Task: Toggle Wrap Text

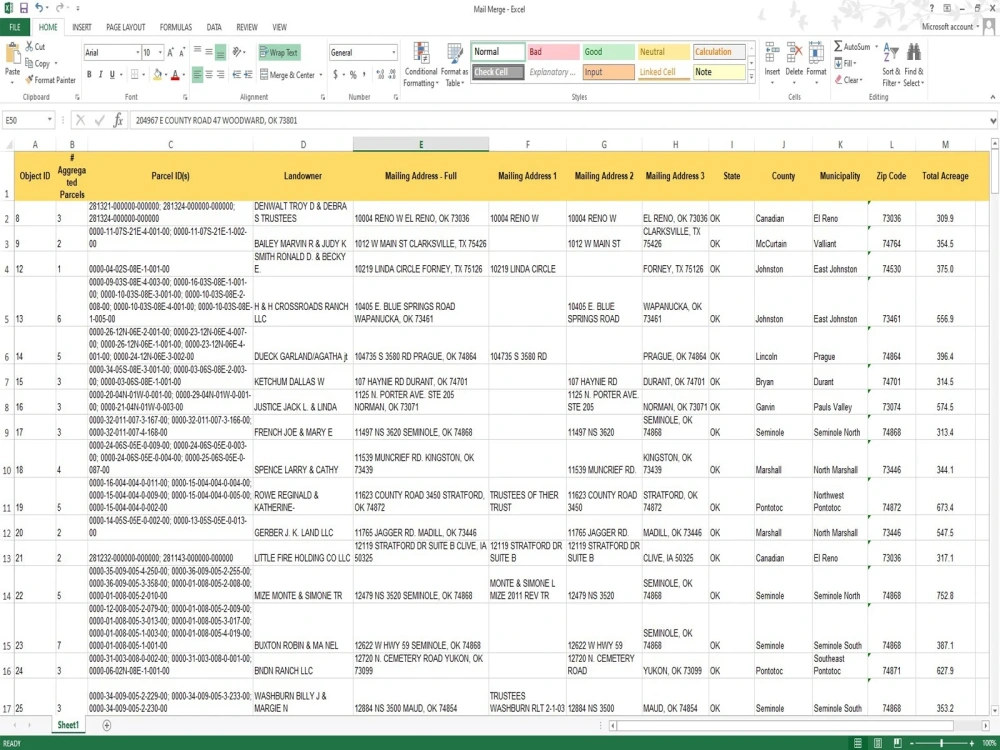Action: pos(279,52)
